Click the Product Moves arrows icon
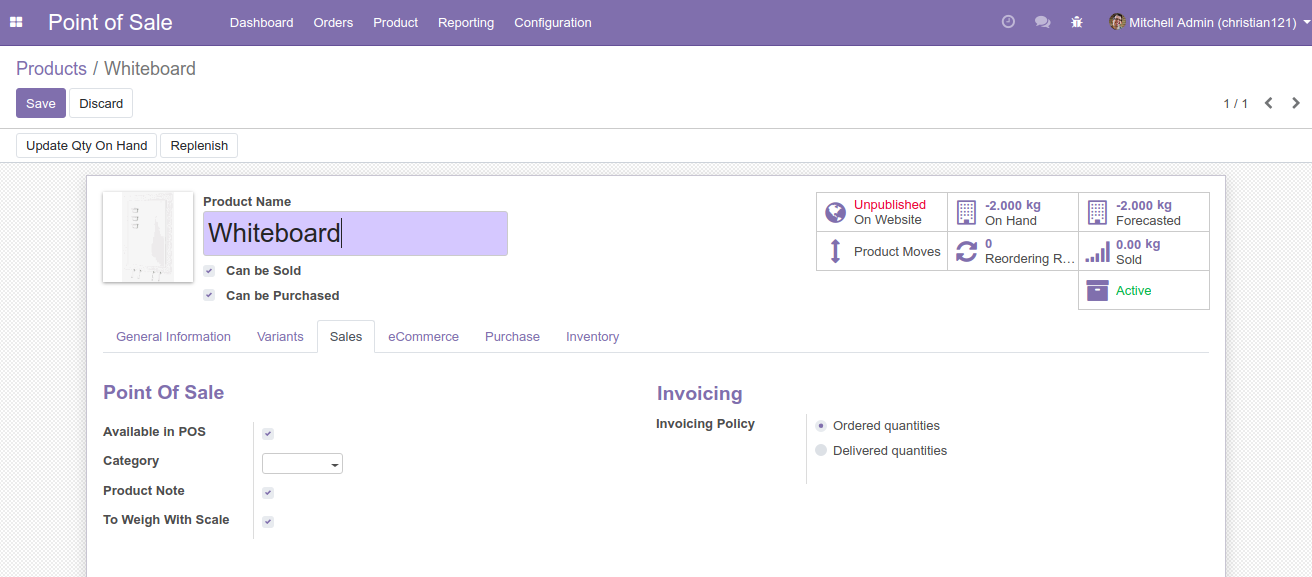 pyautogui.click(x=836, y=251)
